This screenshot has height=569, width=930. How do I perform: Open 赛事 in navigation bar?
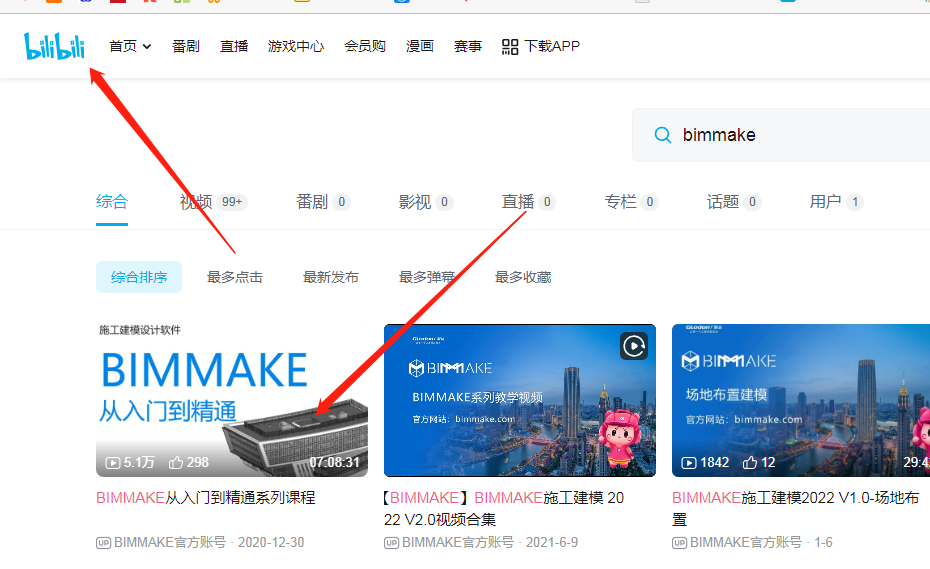(x=467, y=46)
